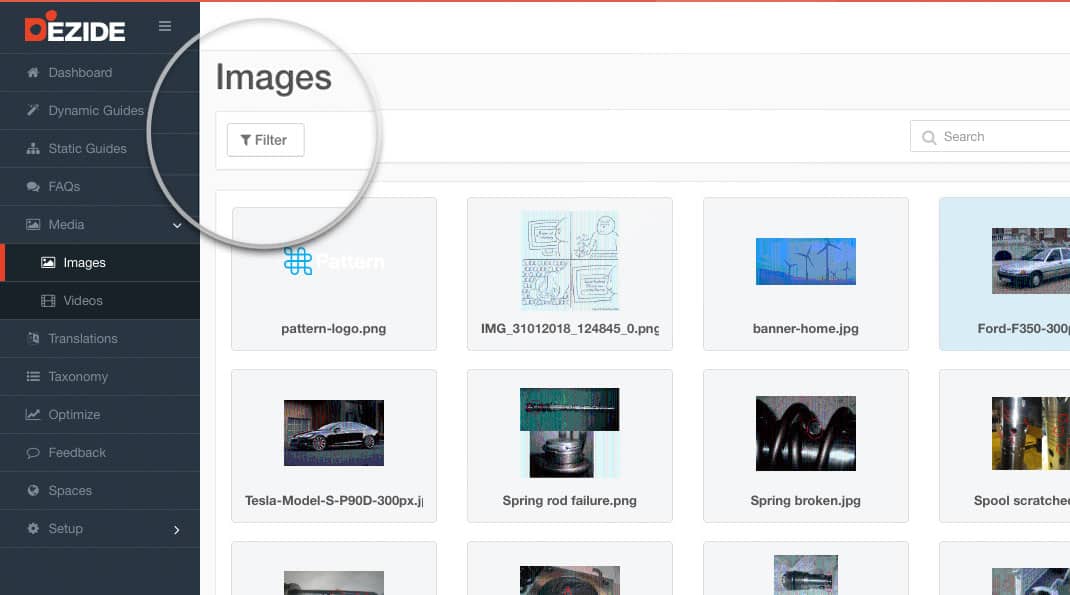This screenshot has width=1070, height=595.
Task: Select the Spring broken.jpg thumbnail
Action: [806, 433]
